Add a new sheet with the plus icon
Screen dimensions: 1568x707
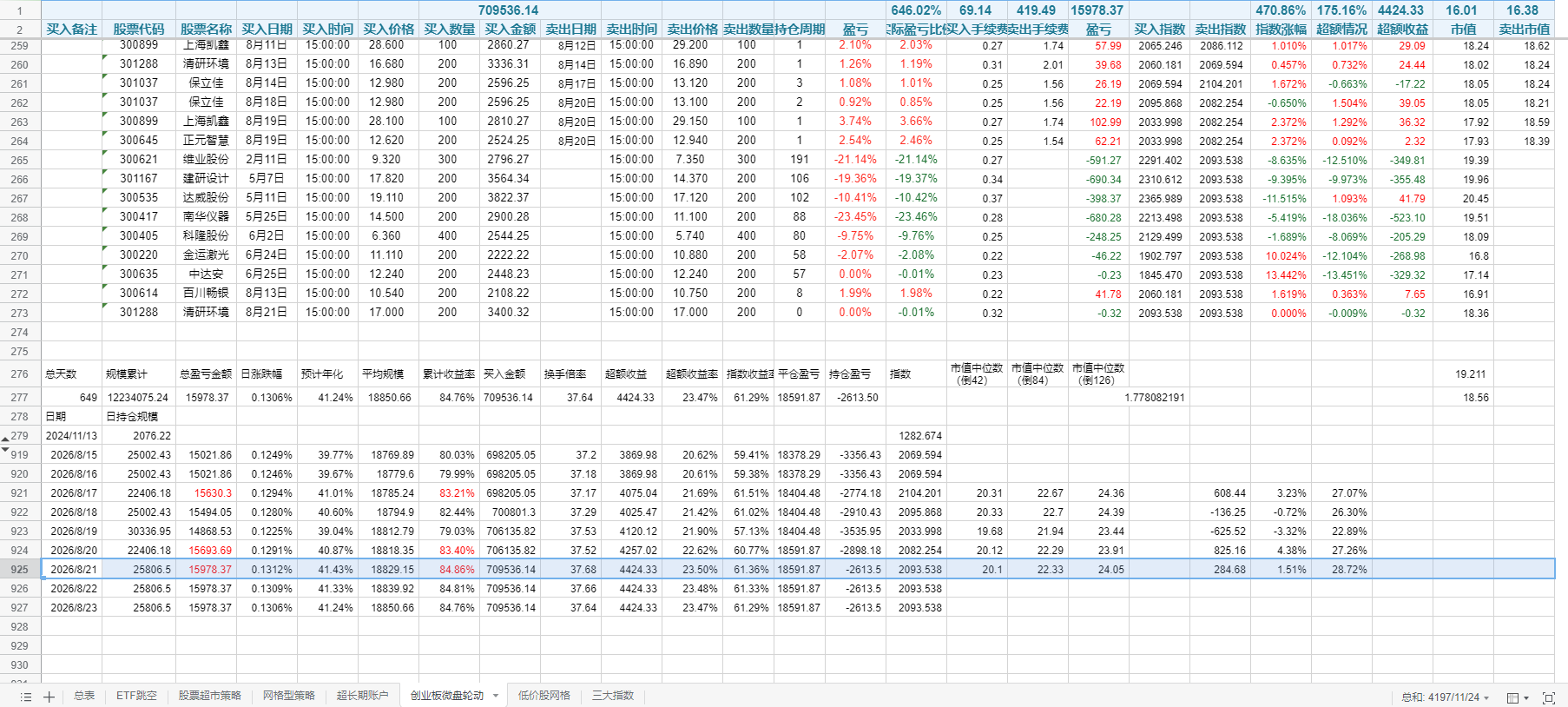tap(49, 697)
